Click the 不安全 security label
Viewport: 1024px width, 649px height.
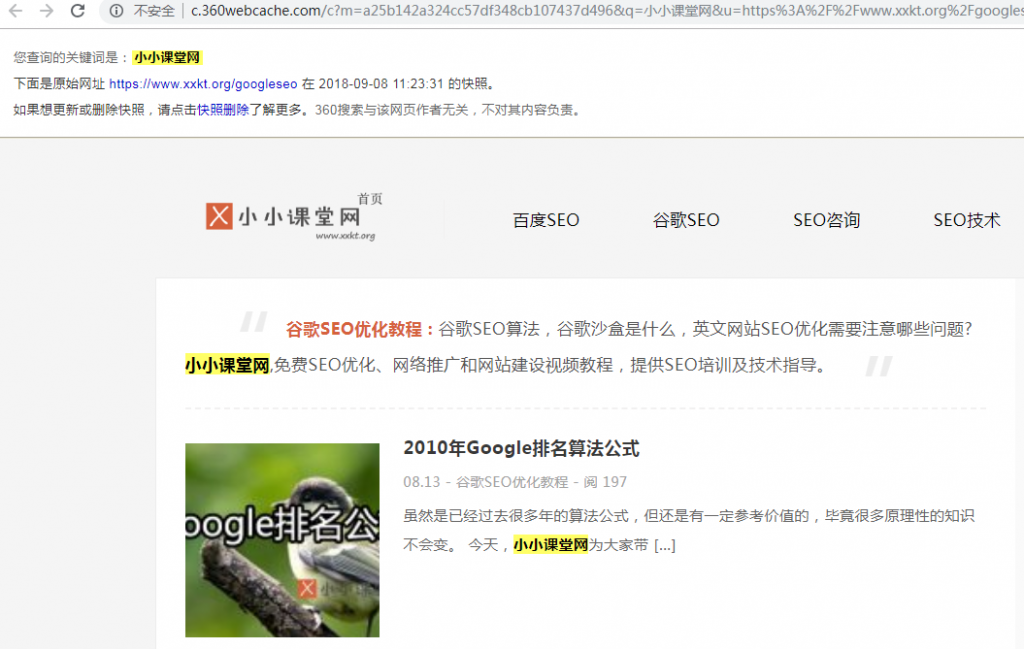(x=154, y=10)
